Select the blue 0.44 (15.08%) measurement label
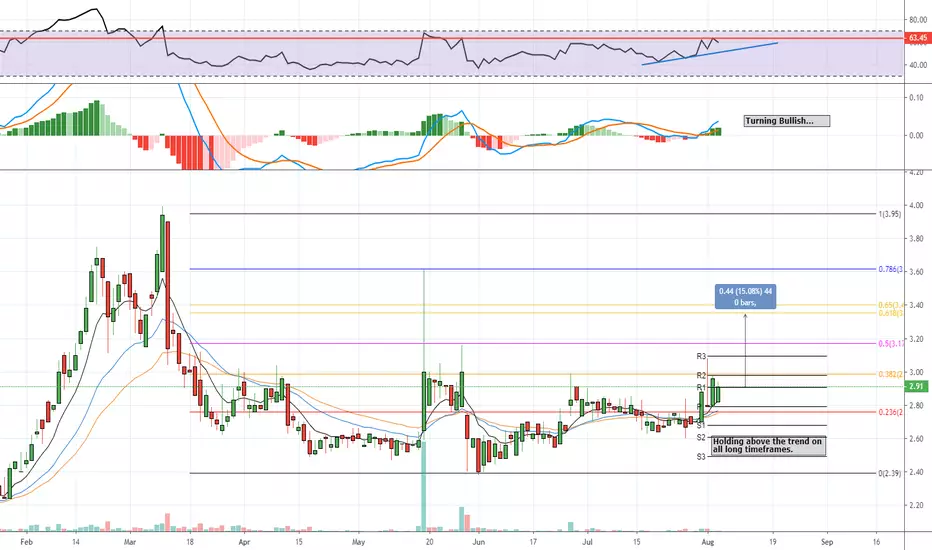Viewport: 932px width, 550px height. (745, 297)
